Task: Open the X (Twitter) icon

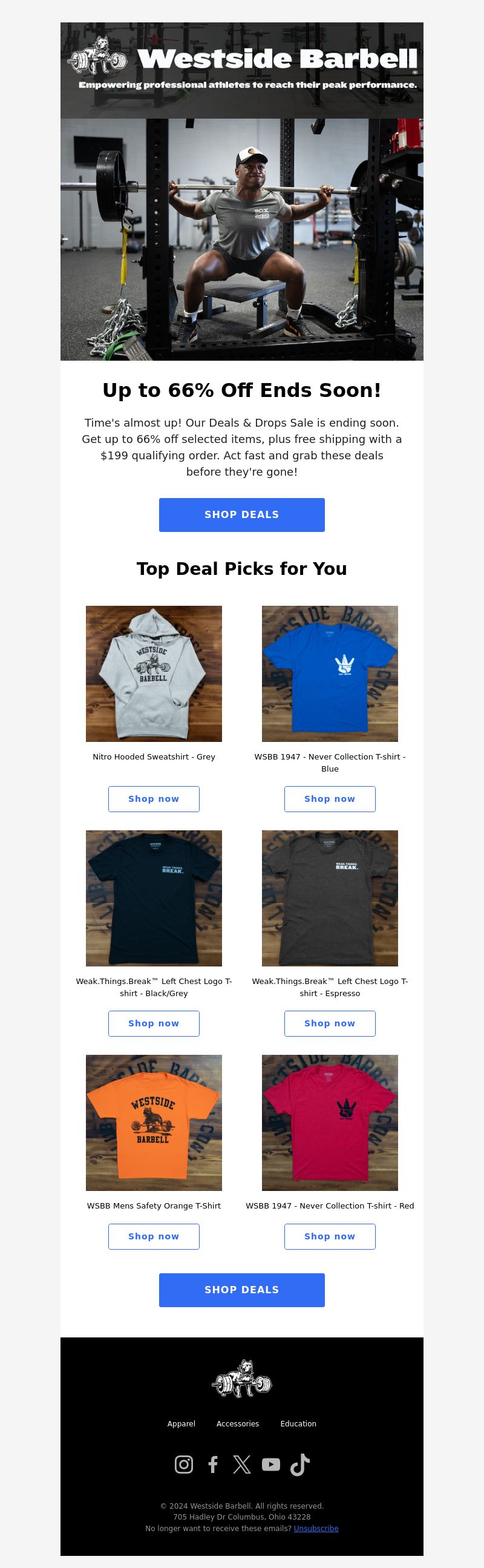Action: (241, 1465)
